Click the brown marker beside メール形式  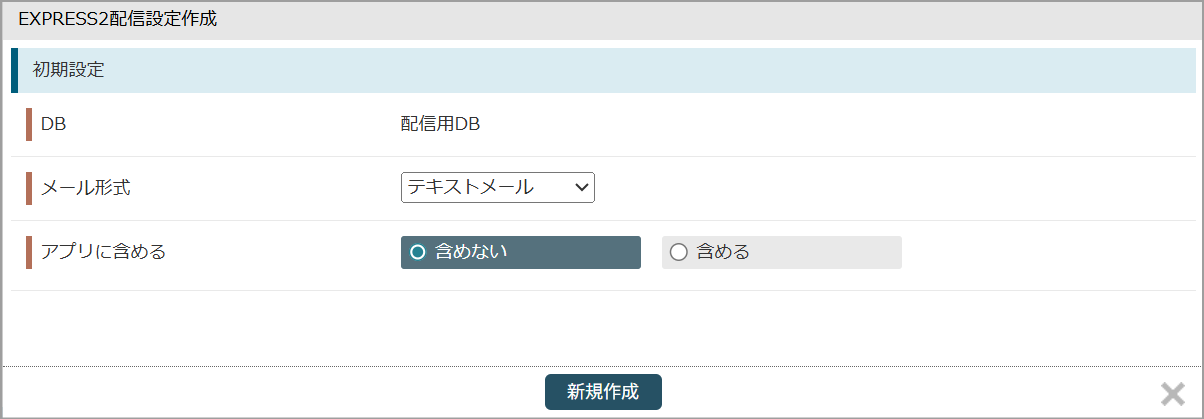coord(29,187)
